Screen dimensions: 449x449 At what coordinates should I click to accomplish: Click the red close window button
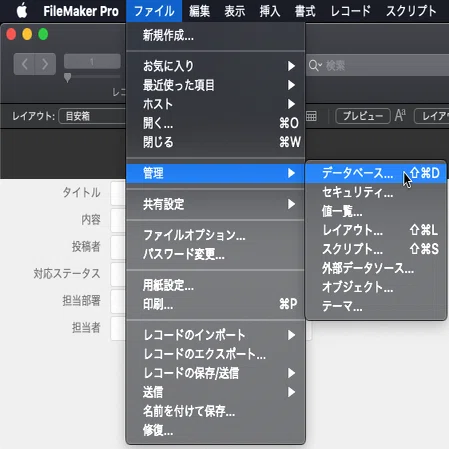click(11, 34)
